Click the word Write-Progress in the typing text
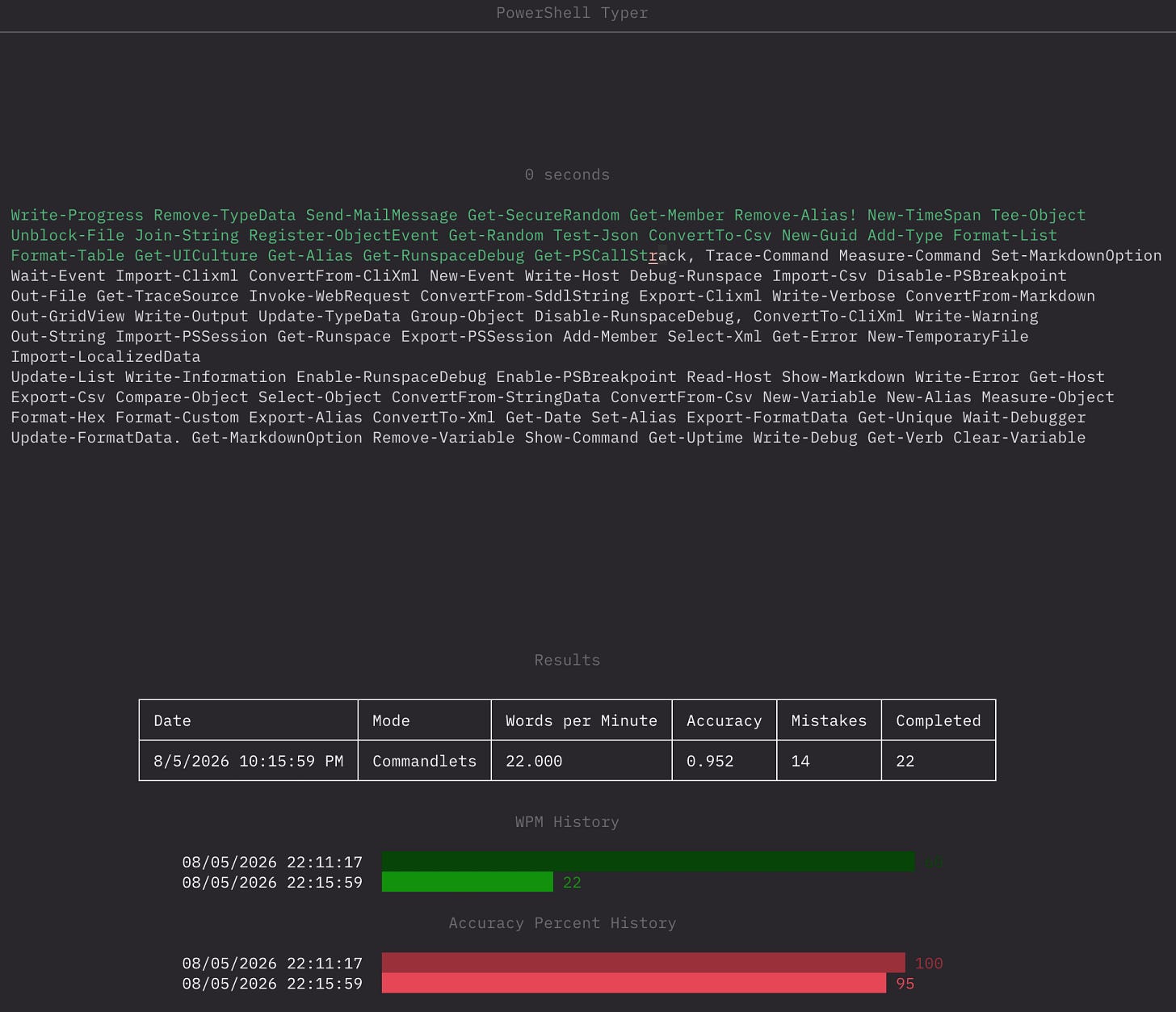Viewport: 1176px width, 1012px height. 78,216
